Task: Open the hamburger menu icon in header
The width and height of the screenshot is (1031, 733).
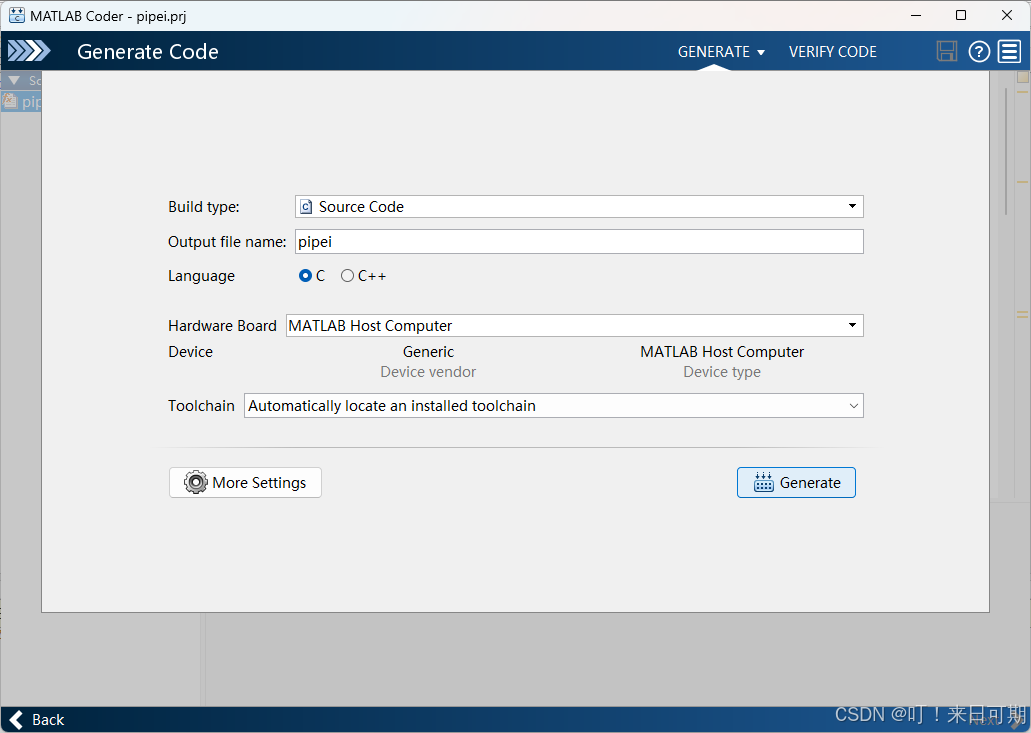Action: point(1009,51)
